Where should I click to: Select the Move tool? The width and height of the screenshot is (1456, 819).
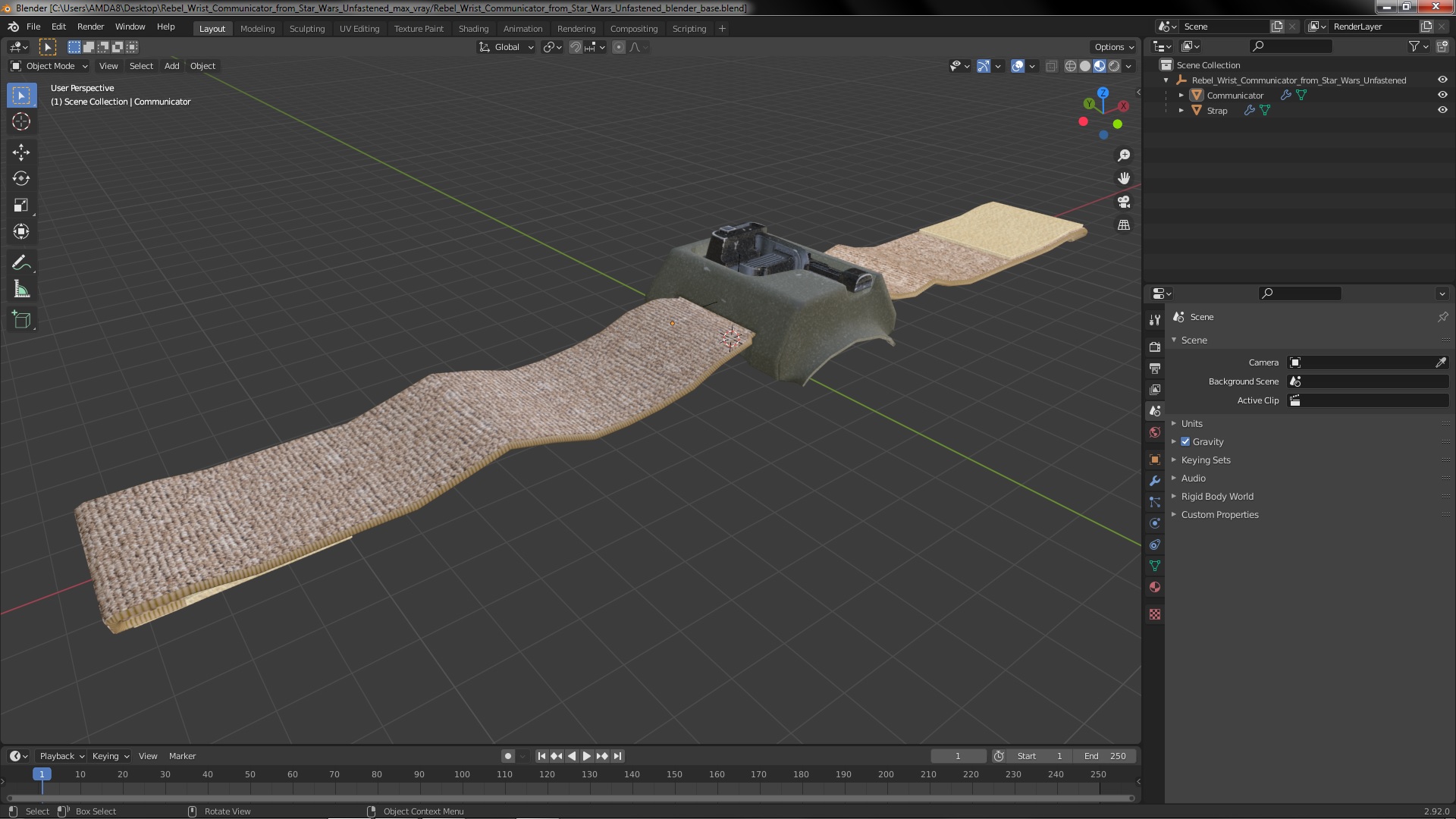(21, 152)
